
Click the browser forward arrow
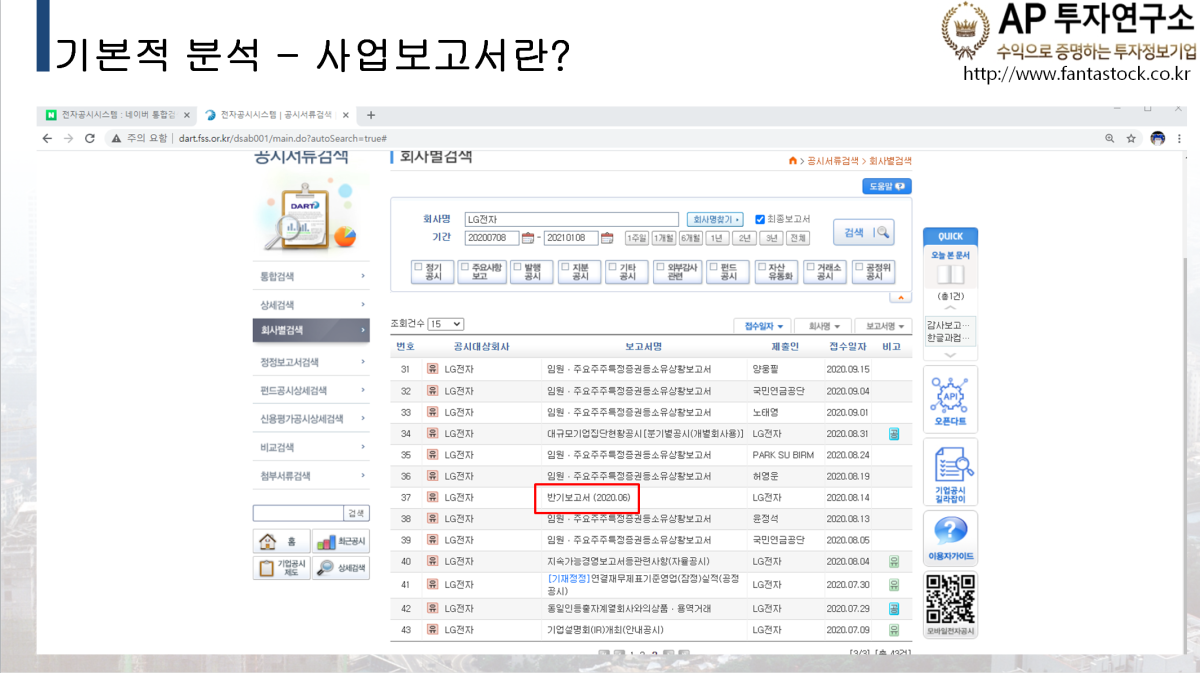click(67, 138)
